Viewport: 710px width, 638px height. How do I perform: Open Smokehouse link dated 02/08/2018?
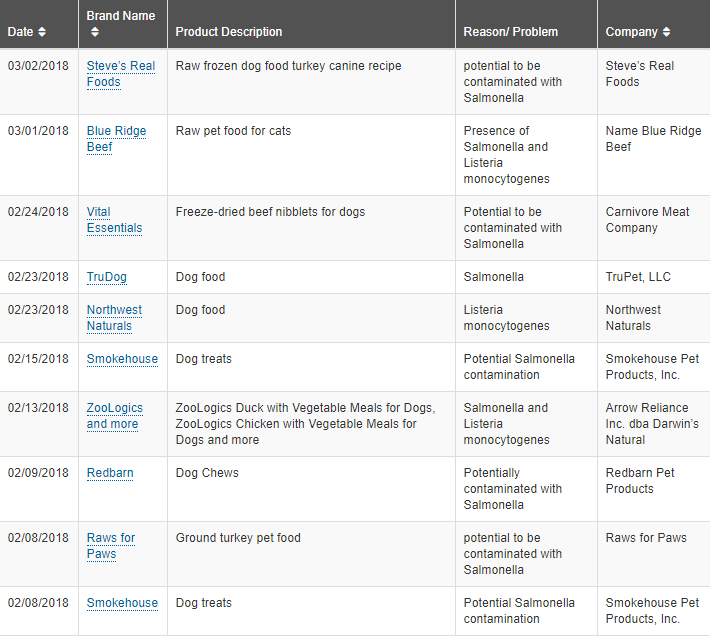pyautogui.click(x=122, y=603)
